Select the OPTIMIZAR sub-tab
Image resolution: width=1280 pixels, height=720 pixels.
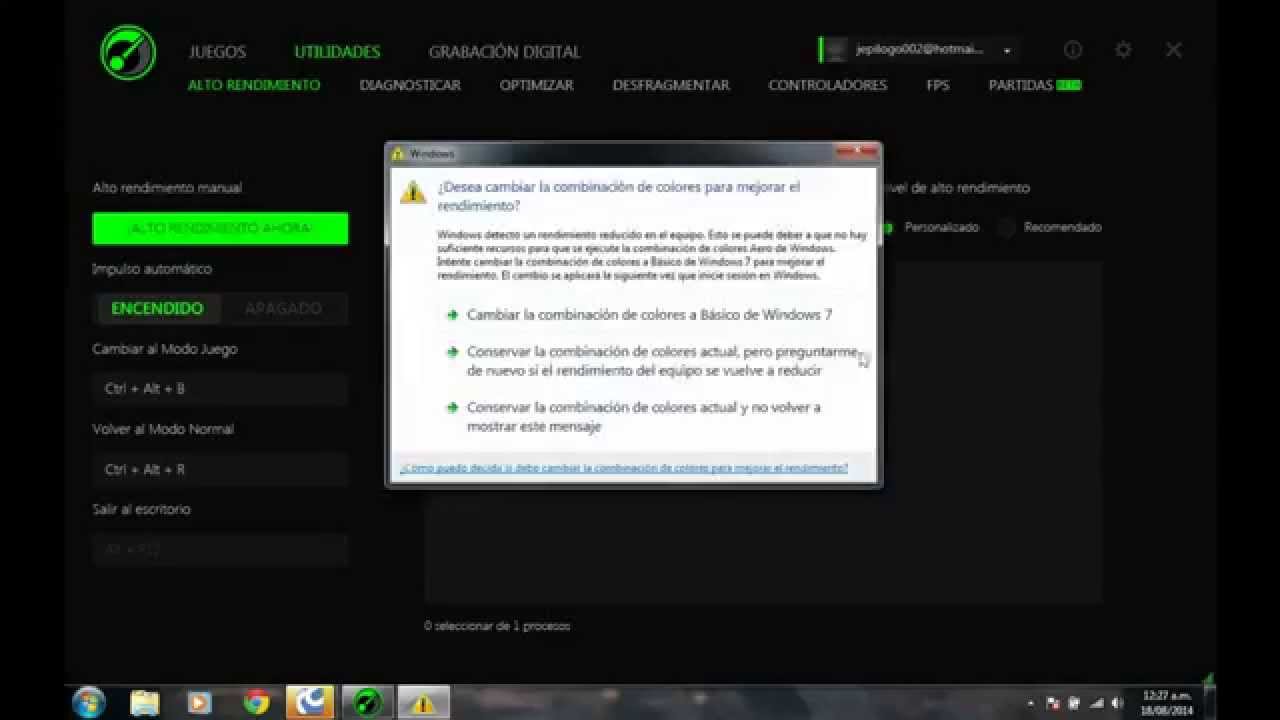537,85
